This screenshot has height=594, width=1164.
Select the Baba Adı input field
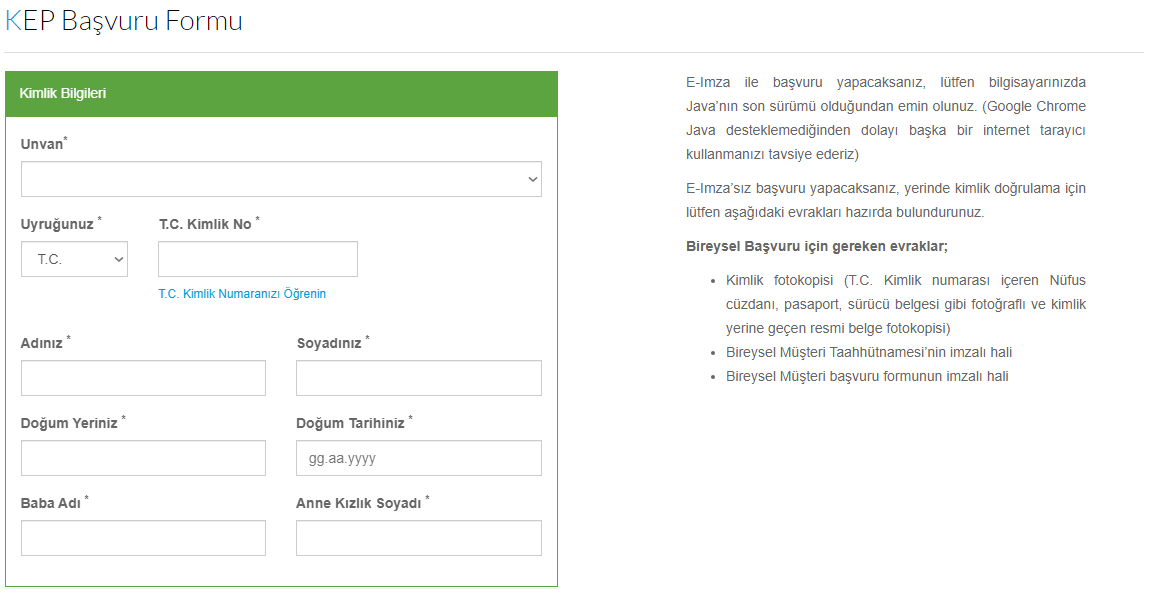(x=143, y=538)
